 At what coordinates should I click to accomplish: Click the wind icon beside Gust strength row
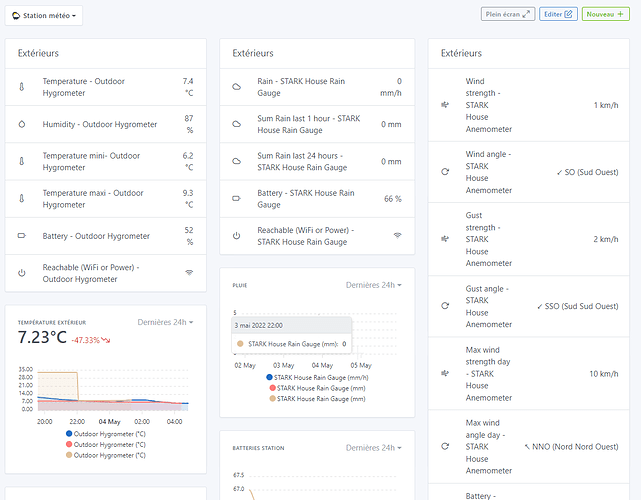(445, 239)
